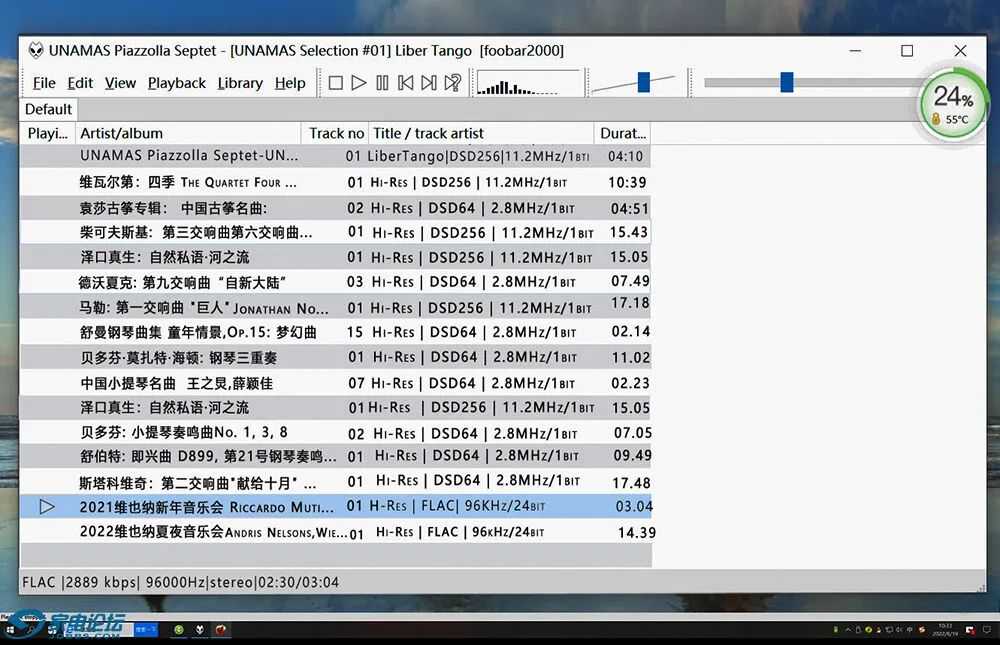
Task: Open the Help menu
Action: click(x=290, y=83)
